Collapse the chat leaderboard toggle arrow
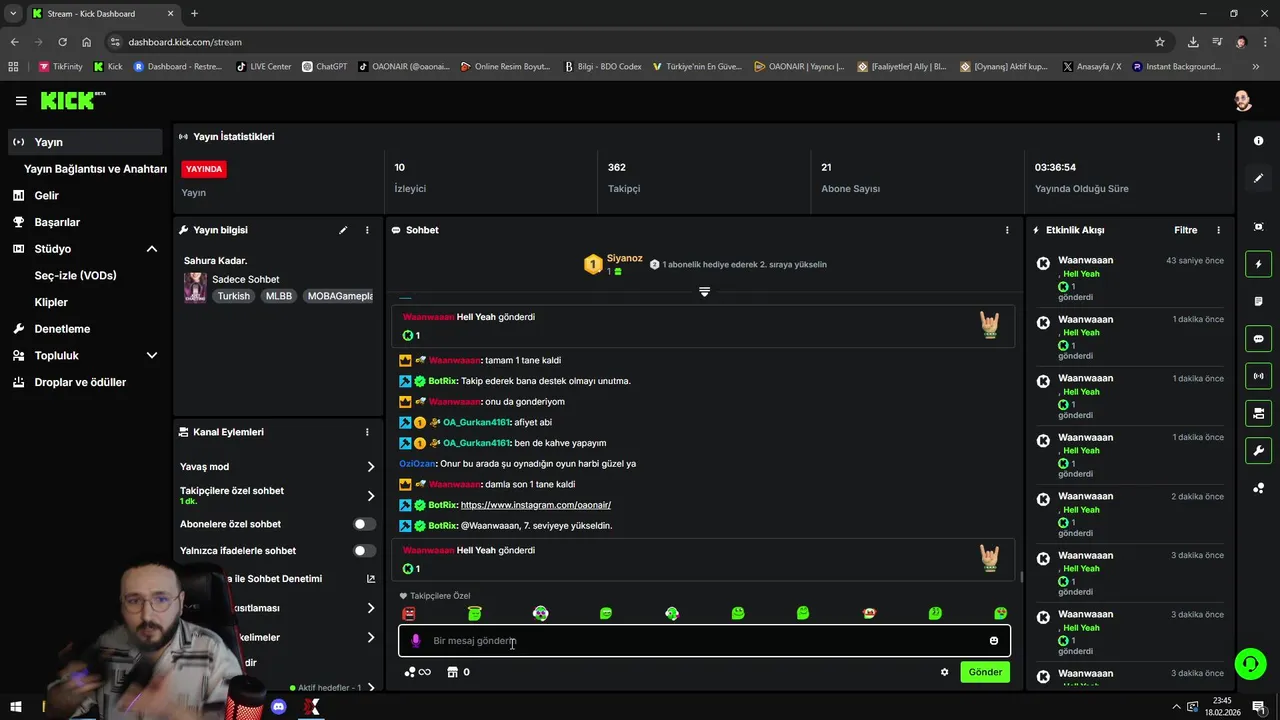1280x720 pixels. pos(704,292)
